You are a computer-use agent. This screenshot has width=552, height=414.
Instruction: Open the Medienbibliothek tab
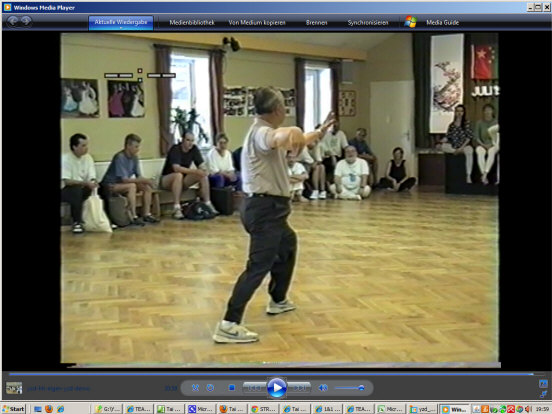click(x=192, y=23)
